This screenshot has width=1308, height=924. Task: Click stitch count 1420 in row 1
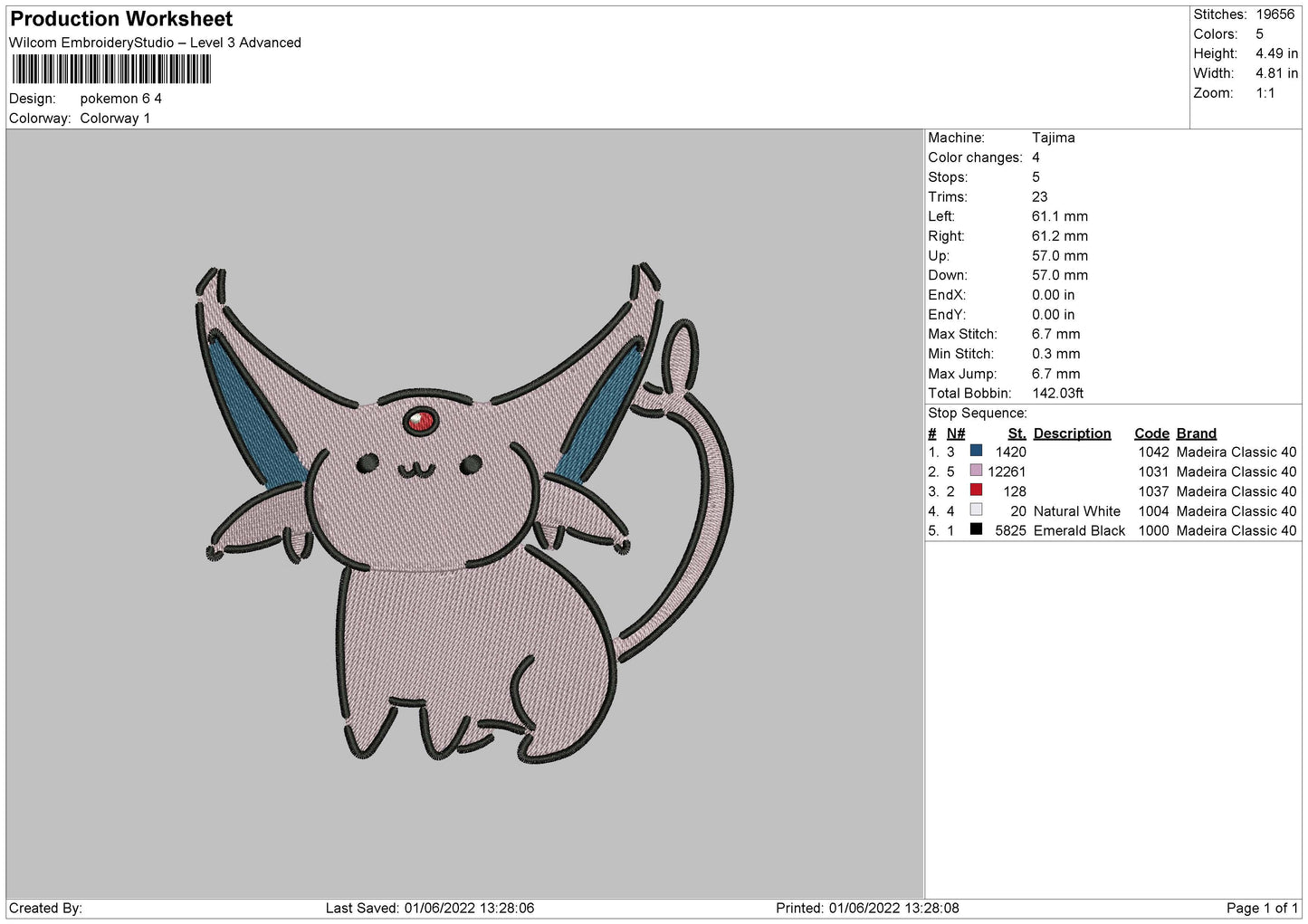tap(1011, 452)
